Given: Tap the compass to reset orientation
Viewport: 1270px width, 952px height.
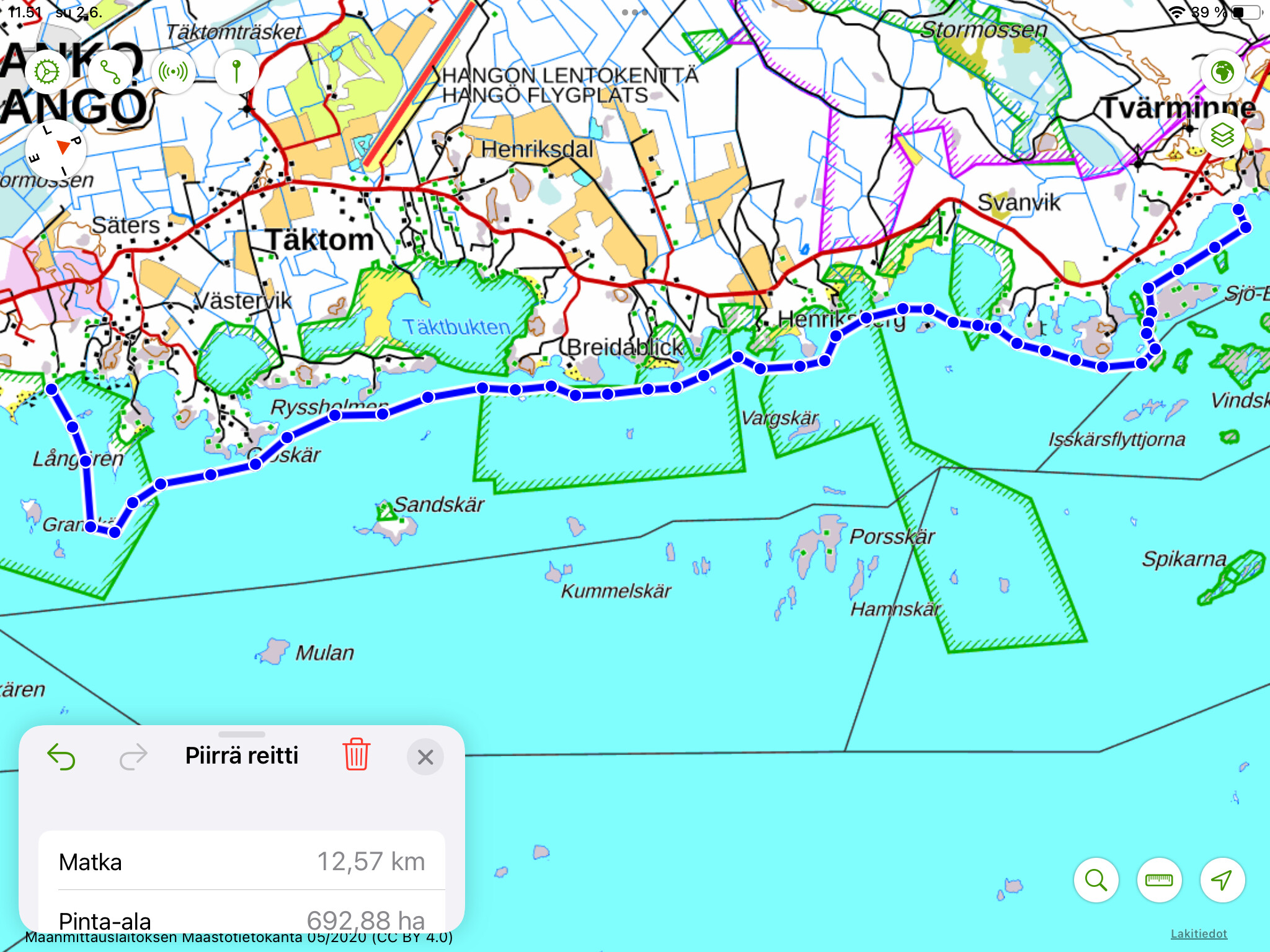Looking at the screenshot, I should [55, 150].
